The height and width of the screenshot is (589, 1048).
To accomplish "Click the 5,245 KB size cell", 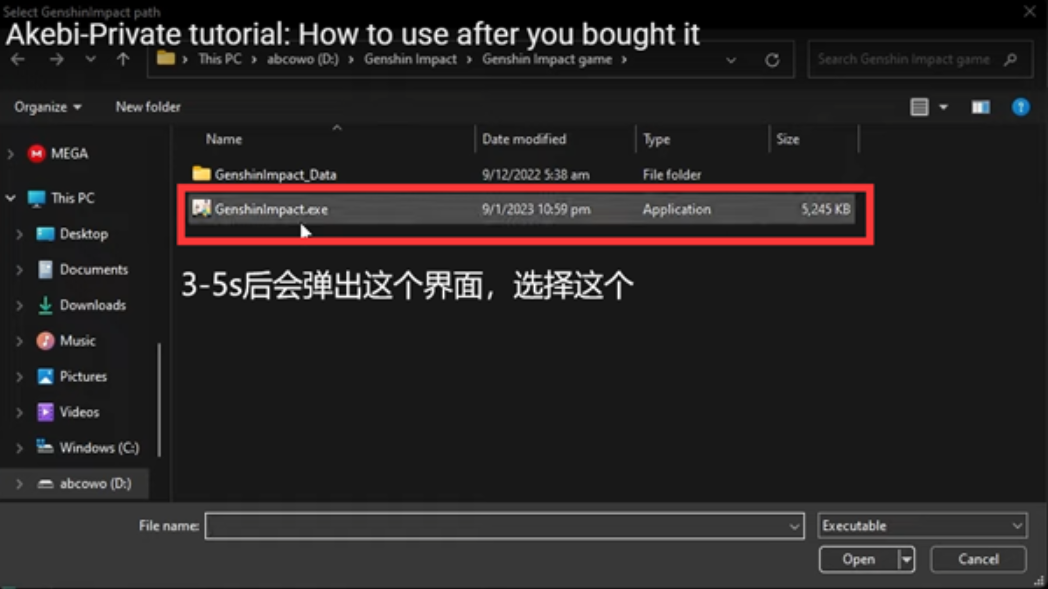I will [825, 209].
